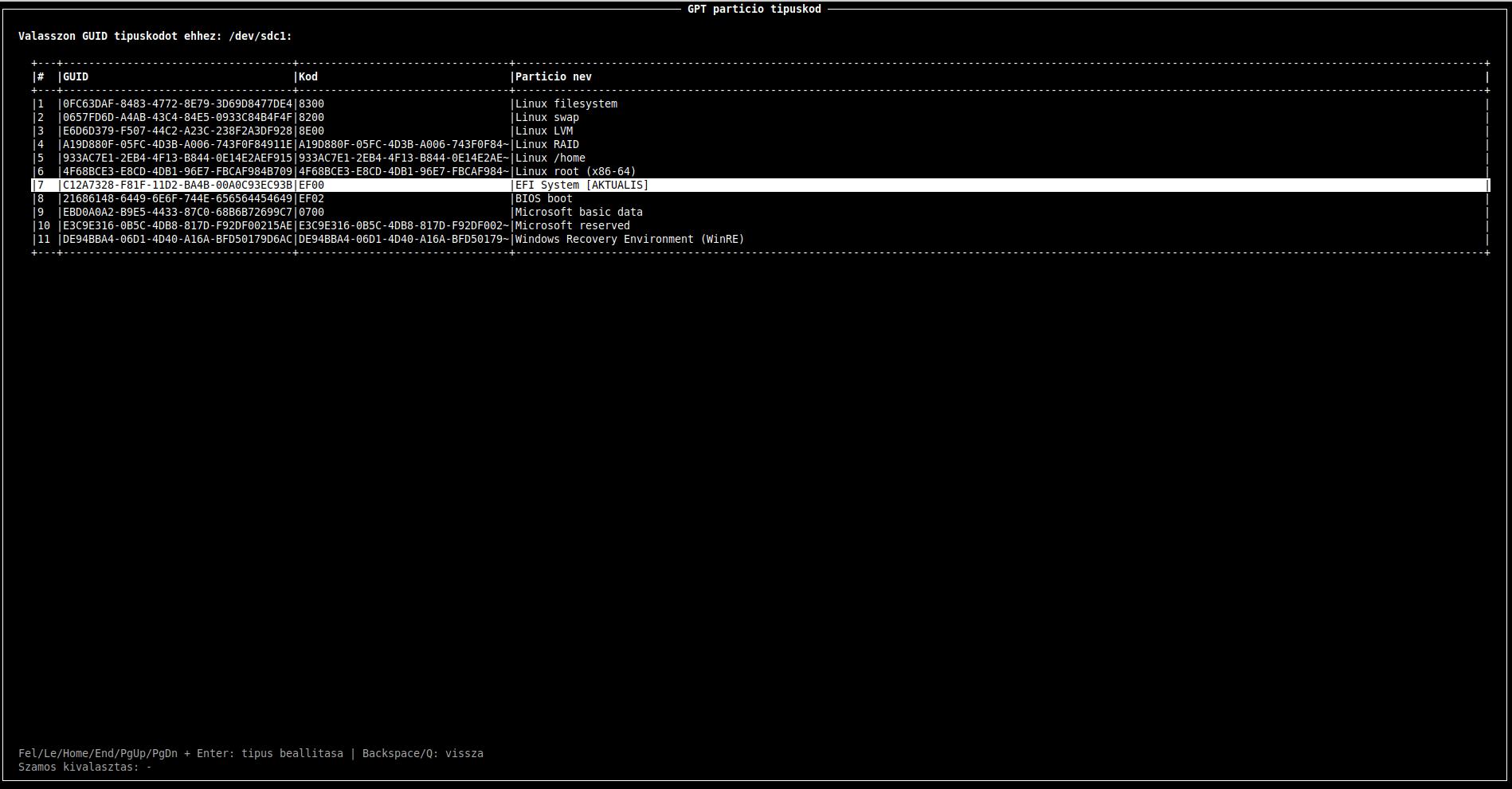
Task: Choose the Linux RAID entry
Action: tap(760, 144)
